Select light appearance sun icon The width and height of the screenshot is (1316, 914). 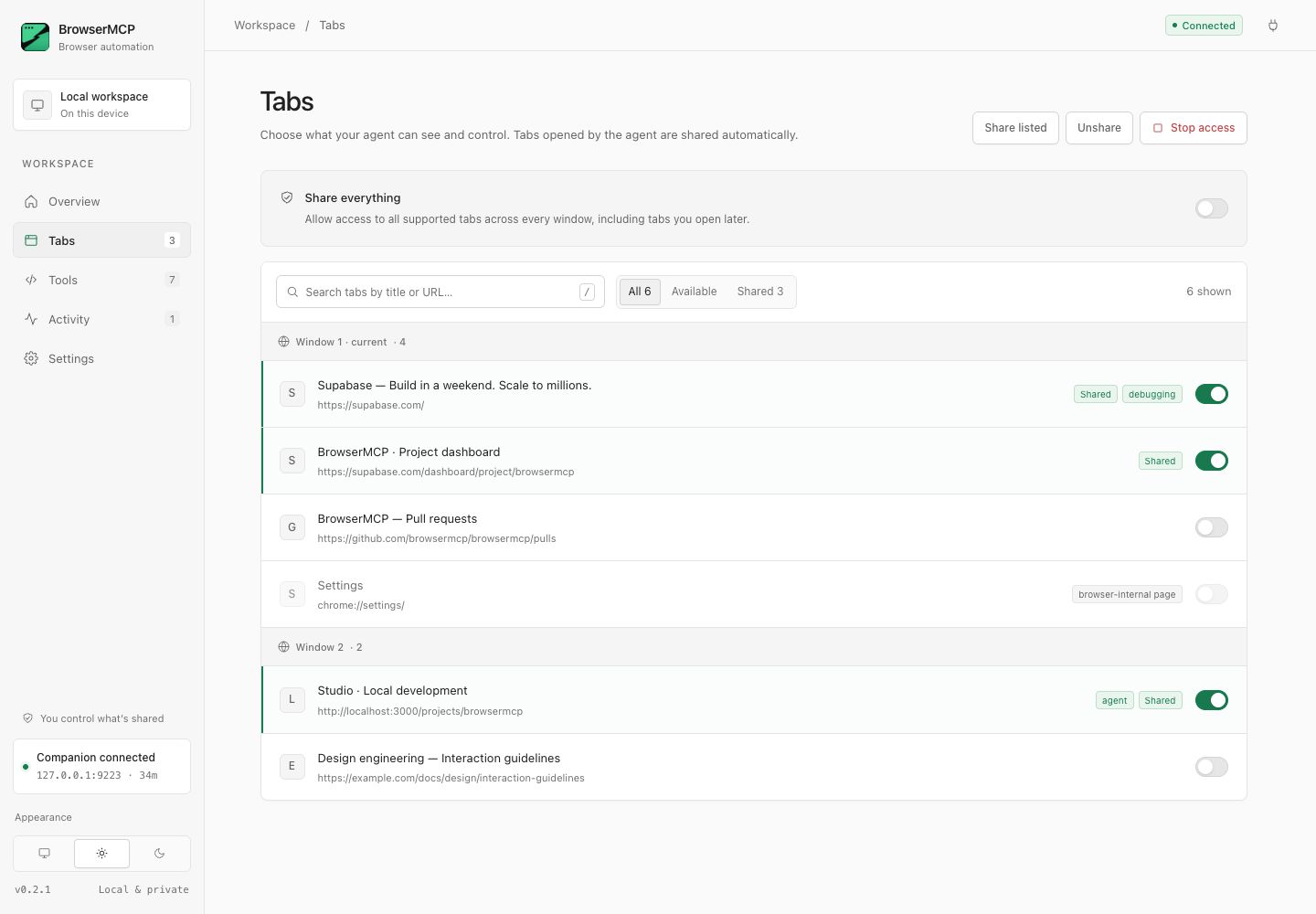tap(101, 854)
